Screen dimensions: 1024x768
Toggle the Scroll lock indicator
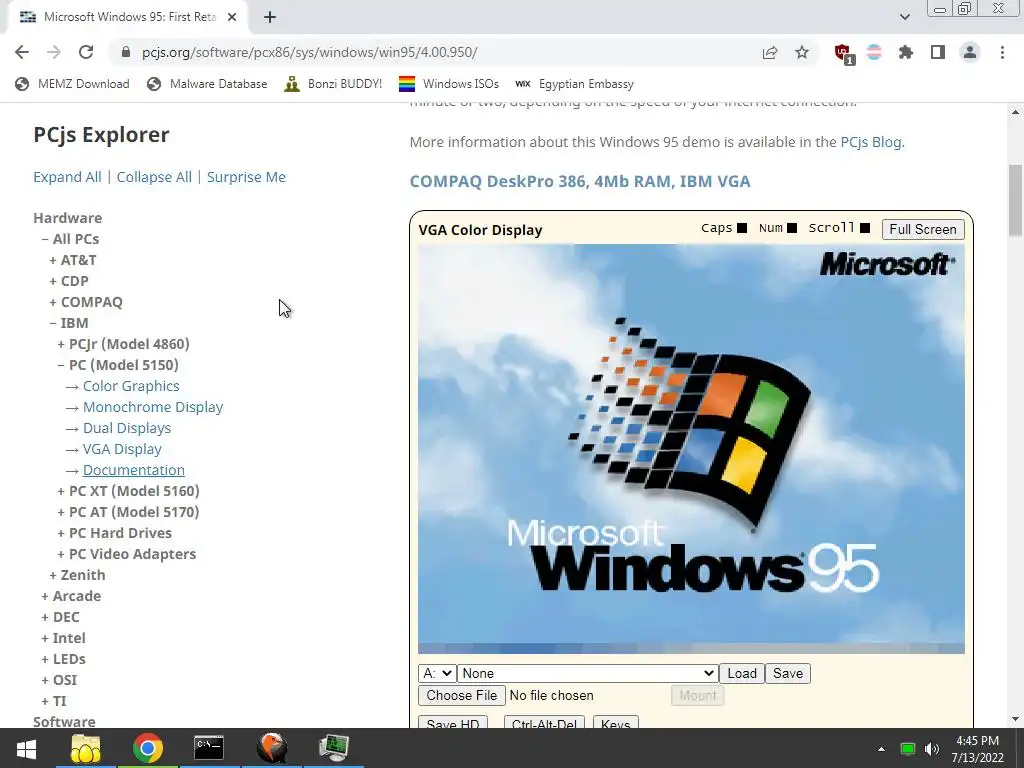865,228
